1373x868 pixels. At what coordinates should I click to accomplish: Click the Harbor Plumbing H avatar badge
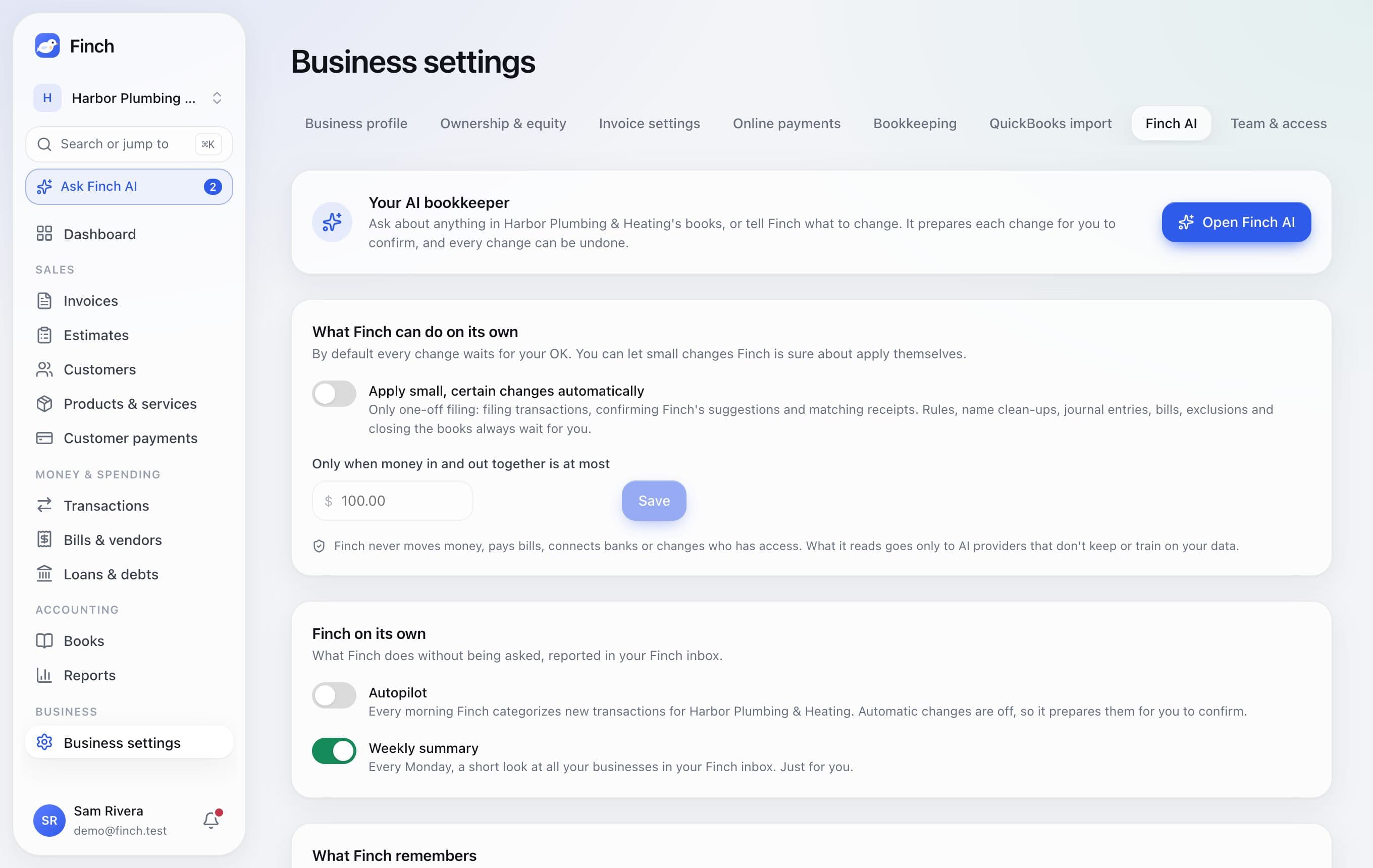tap(47, 98)
